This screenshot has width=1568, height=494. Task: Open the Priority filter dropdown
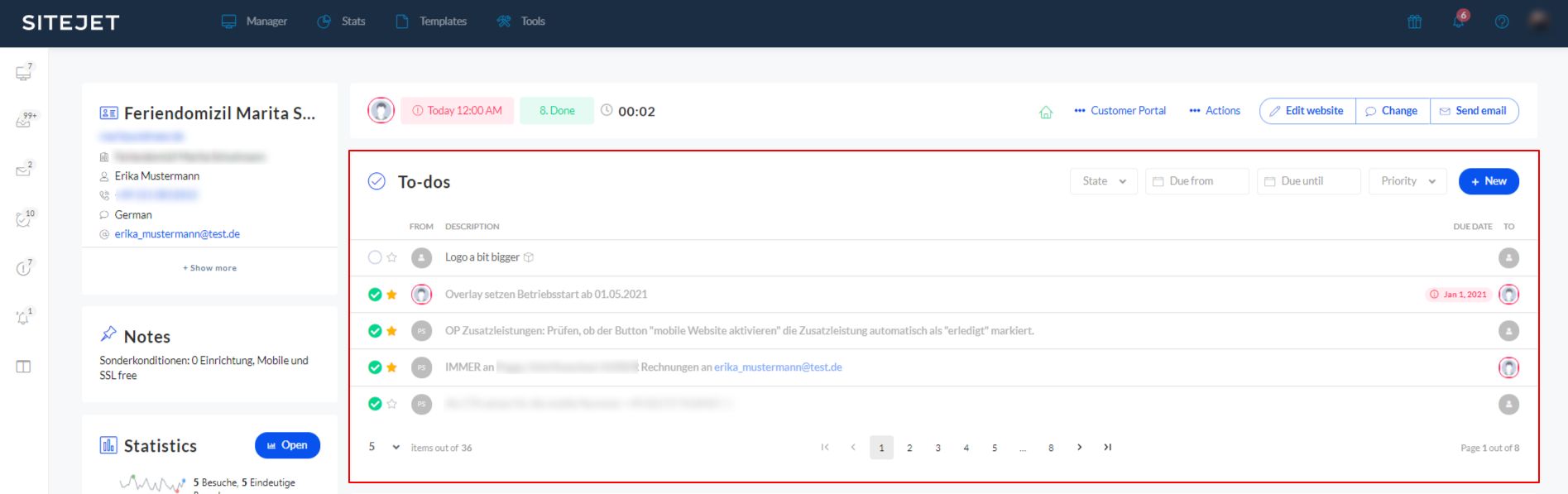pyautogui.click(x=1407, y=181)
